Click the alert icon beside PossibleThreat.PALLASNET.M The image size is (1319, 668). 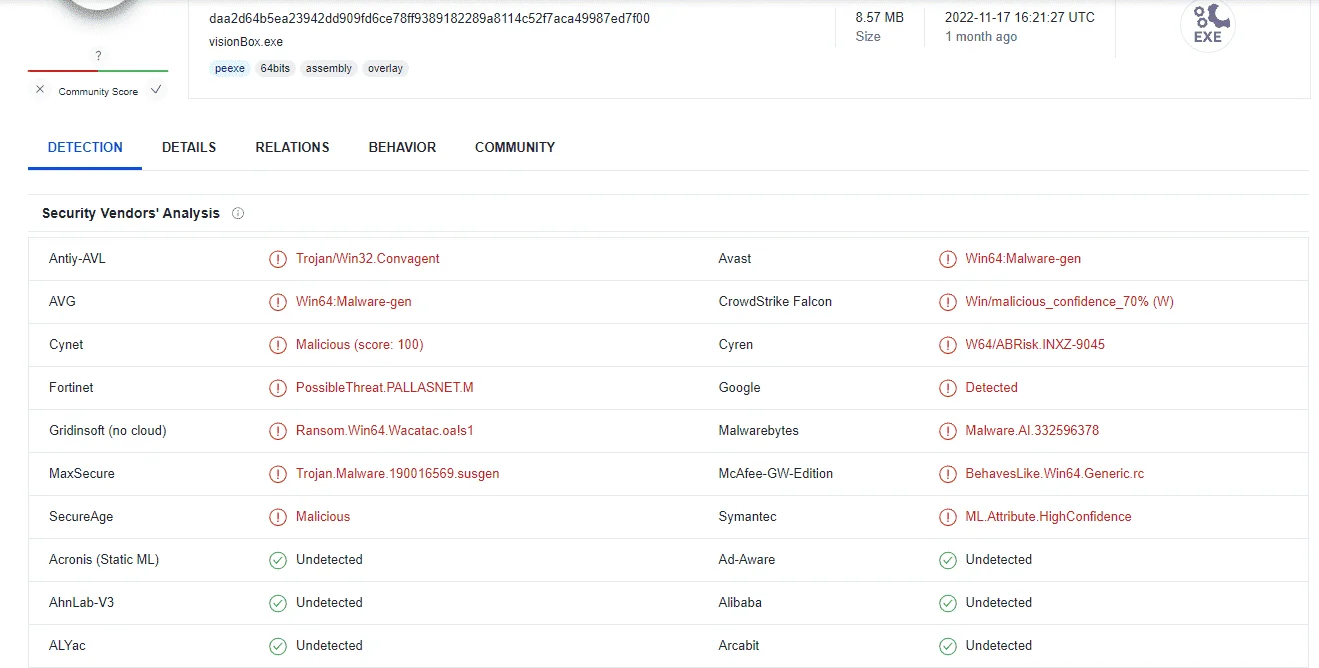[278, 388]
